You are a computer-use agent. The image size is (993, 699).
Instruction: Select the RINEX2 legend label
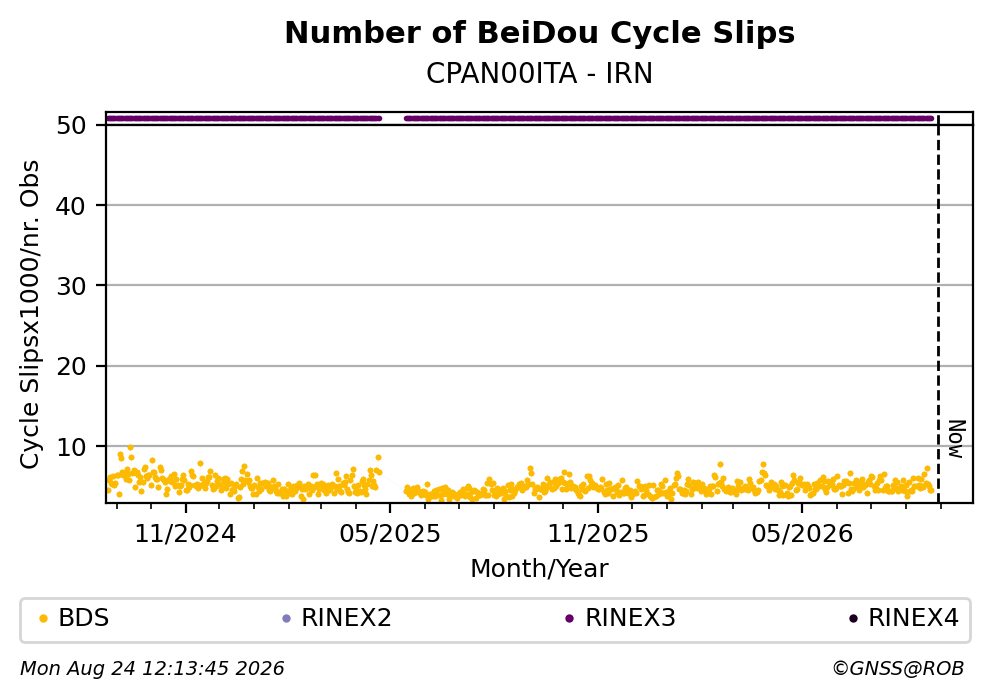[346, 618]
